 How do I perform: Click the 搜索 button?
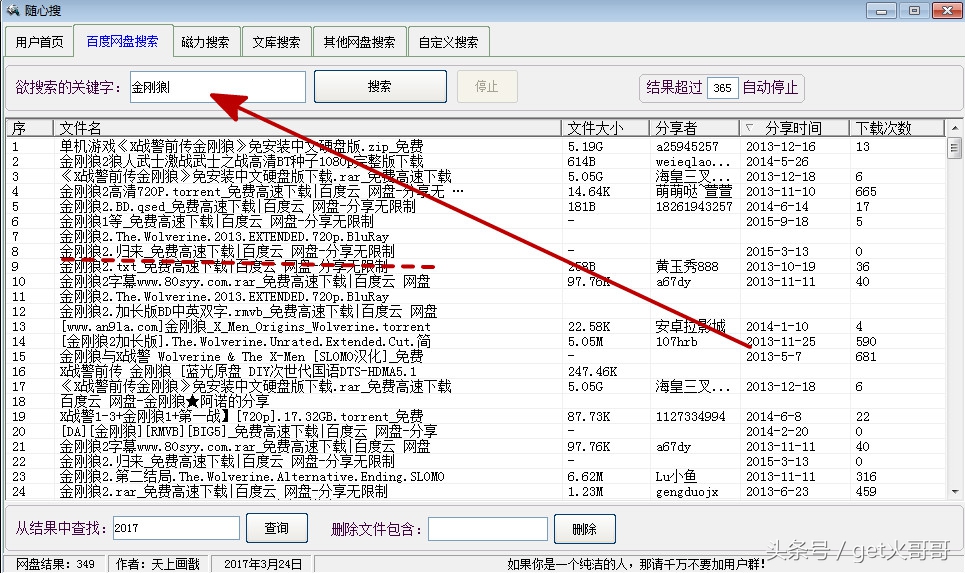[x=380, y=86]
